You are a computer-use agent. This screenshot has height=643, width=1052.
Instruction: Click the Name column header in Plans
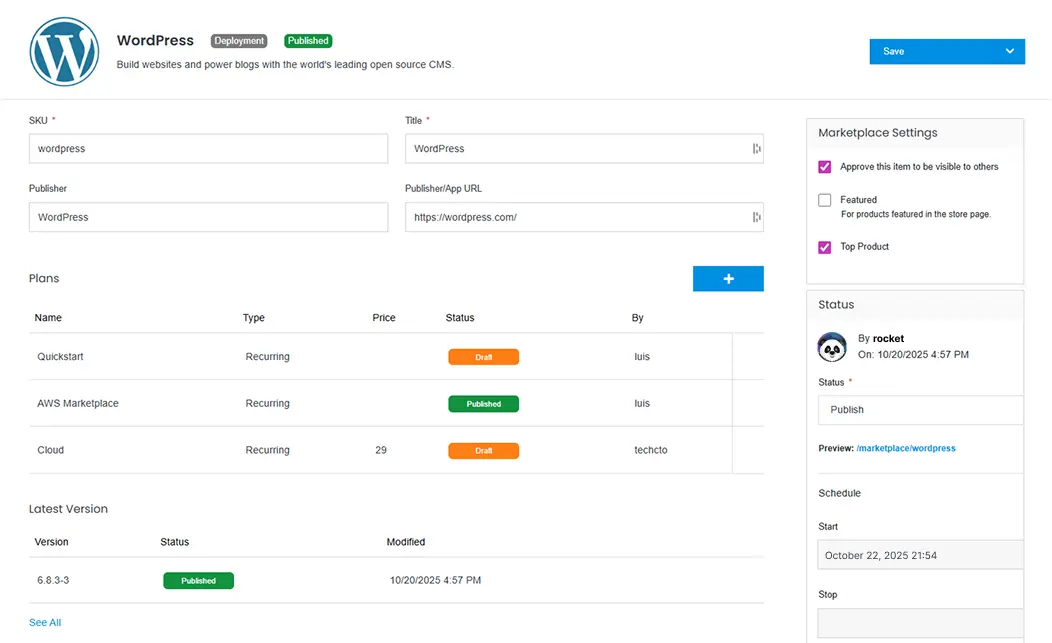tap(48, 317)
